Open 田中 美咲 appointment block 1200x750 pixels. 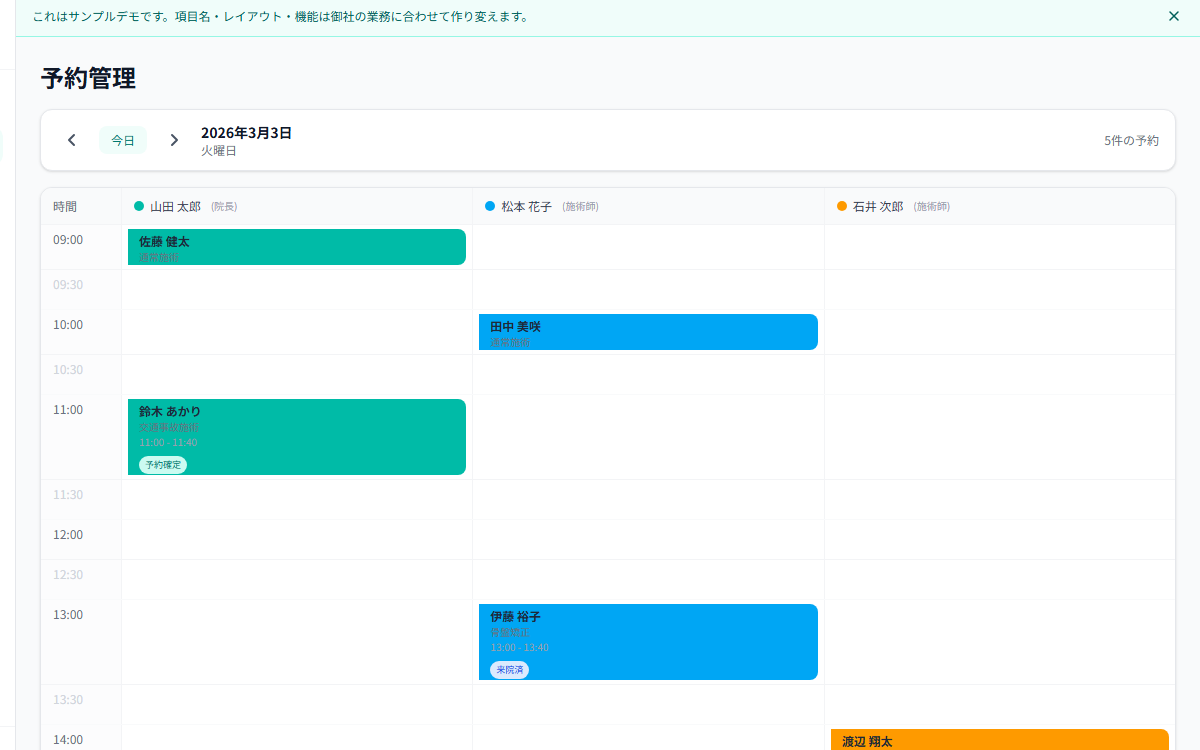[x=648, y=332]
